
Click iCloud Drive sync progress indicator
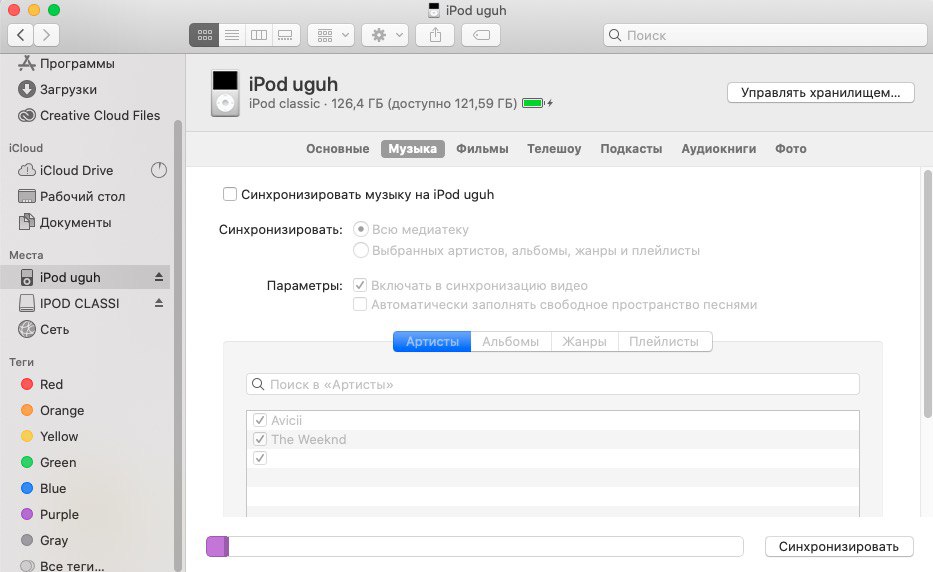(159, 170)
